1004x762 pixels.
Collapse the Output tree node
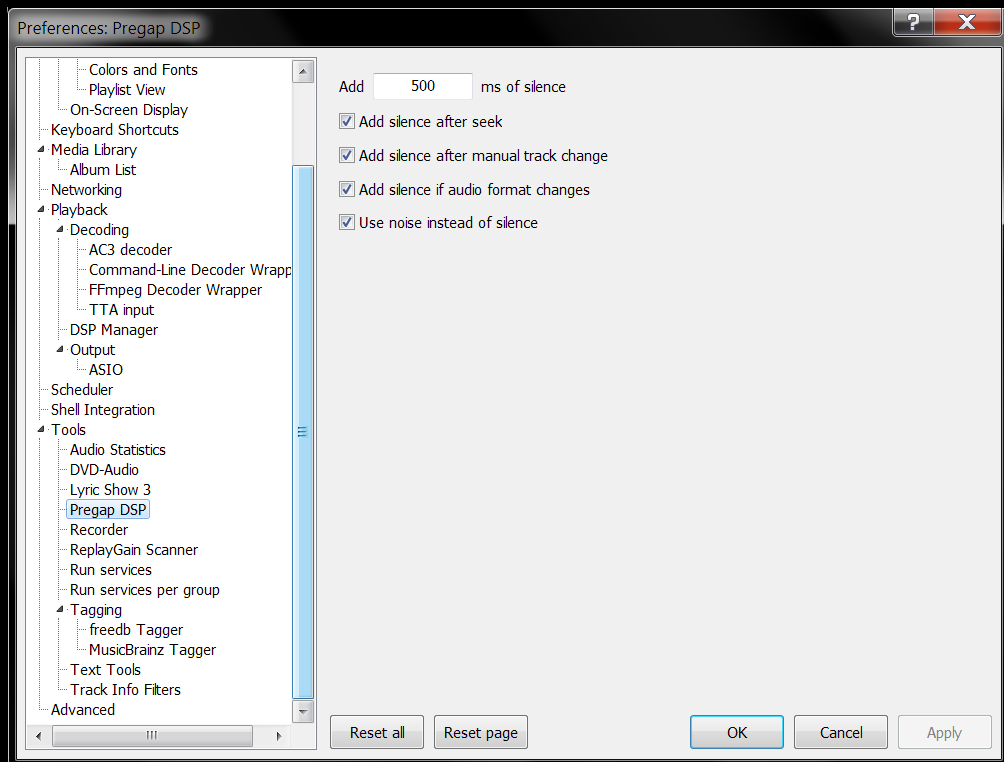coord(60,350)
